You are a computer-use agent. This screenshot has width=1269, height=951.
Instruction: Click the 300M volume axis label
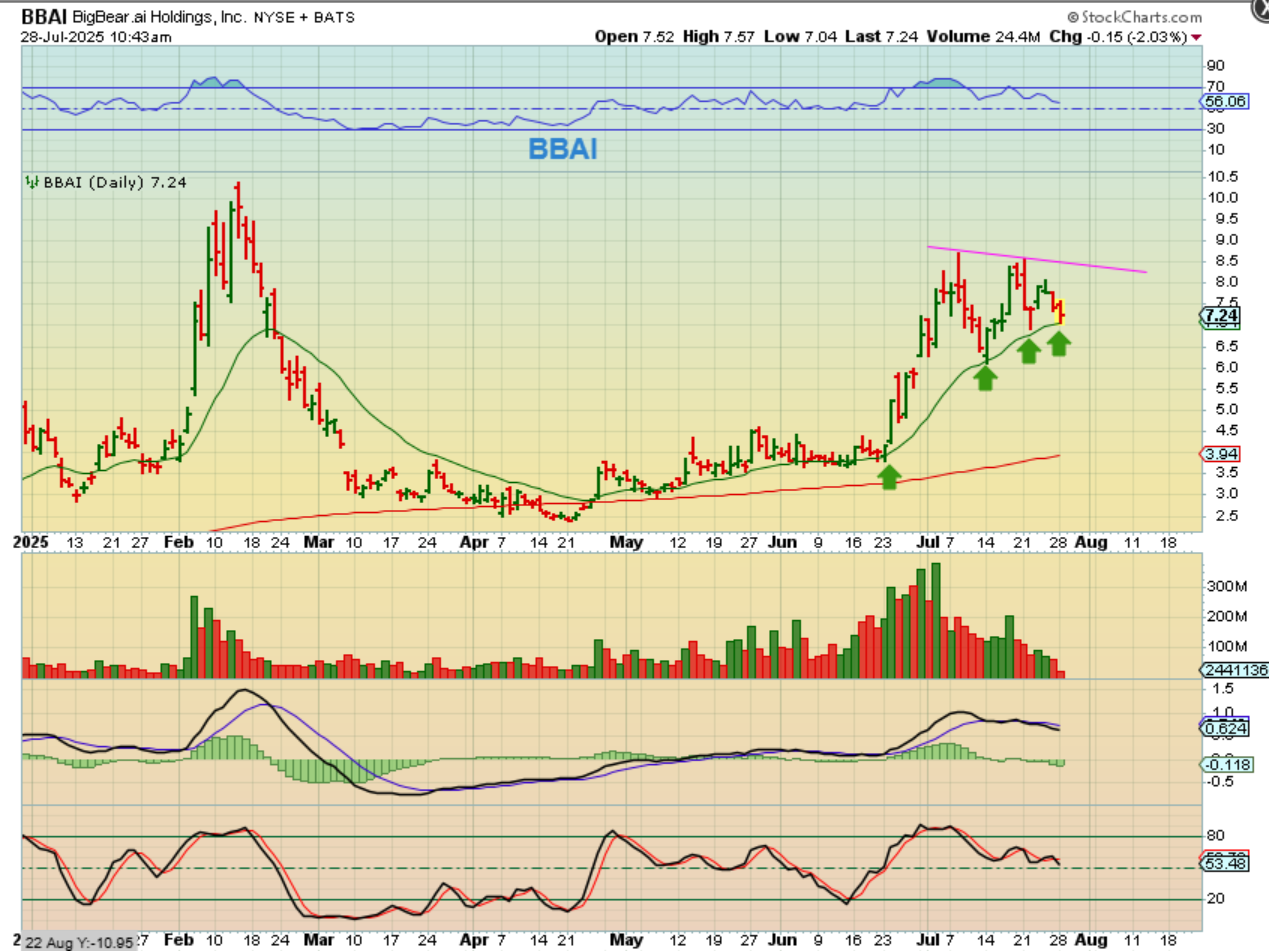[1226, 586]
